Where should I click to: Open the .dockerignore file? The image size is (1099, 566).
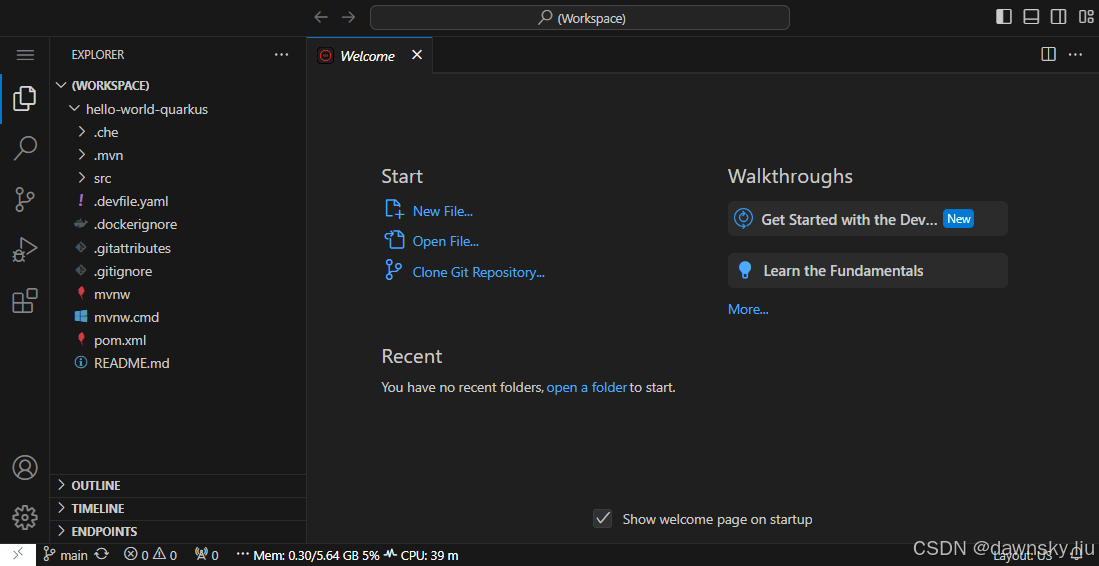[x=179, y=225]
